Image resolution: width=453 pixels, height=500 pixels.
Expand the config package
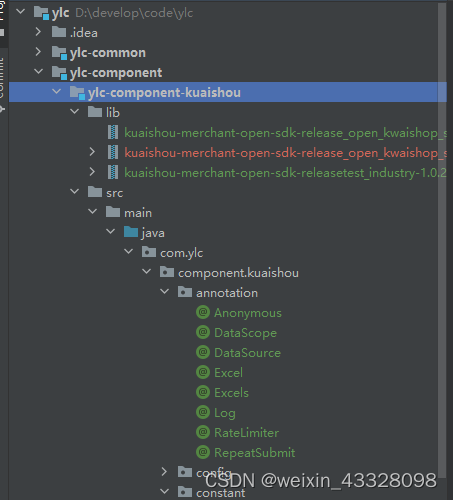pos(164,472)
